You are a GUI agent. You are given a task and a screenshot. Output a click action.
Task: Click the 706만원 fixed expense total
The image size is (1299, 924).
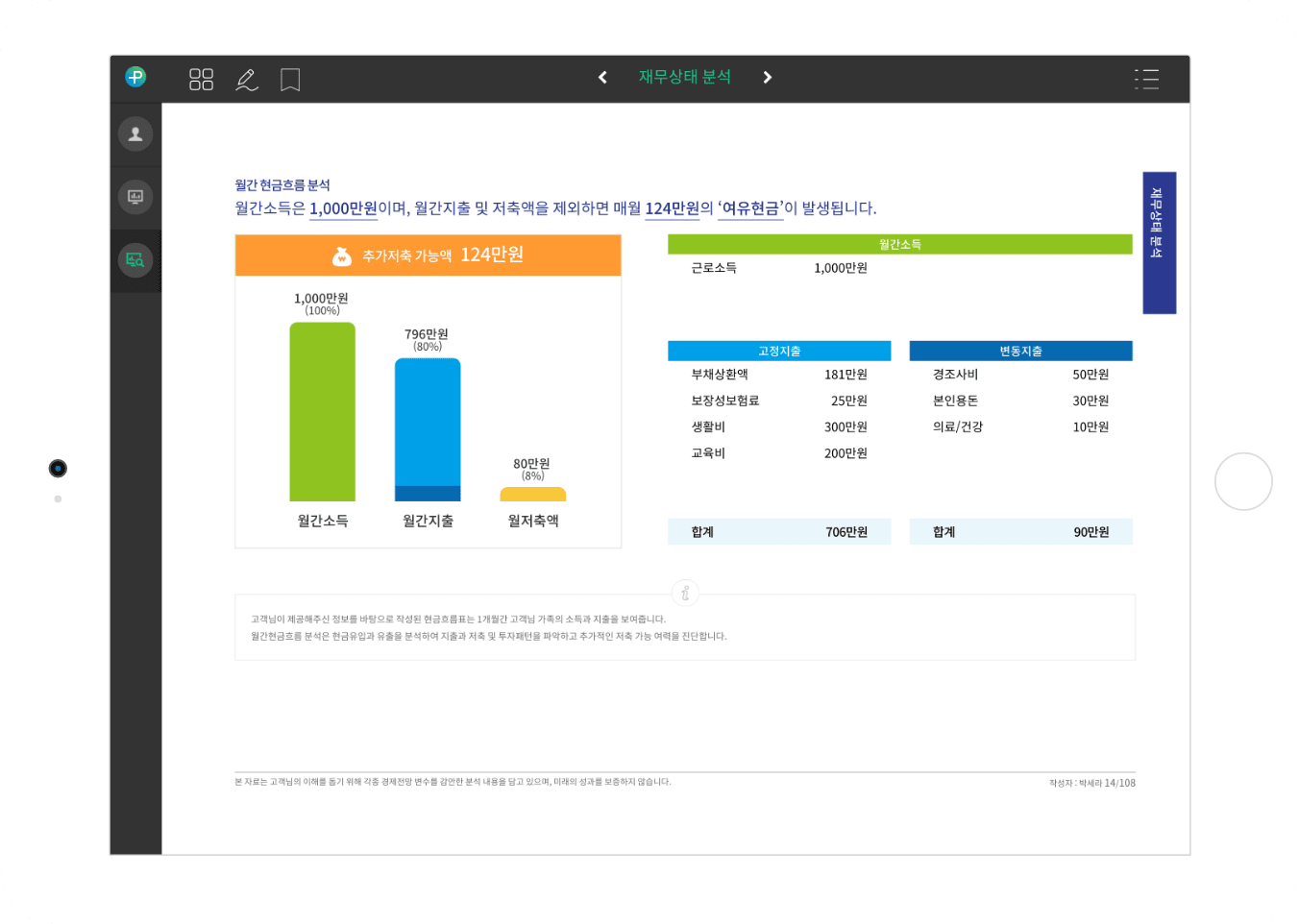[x=846, y=532]
